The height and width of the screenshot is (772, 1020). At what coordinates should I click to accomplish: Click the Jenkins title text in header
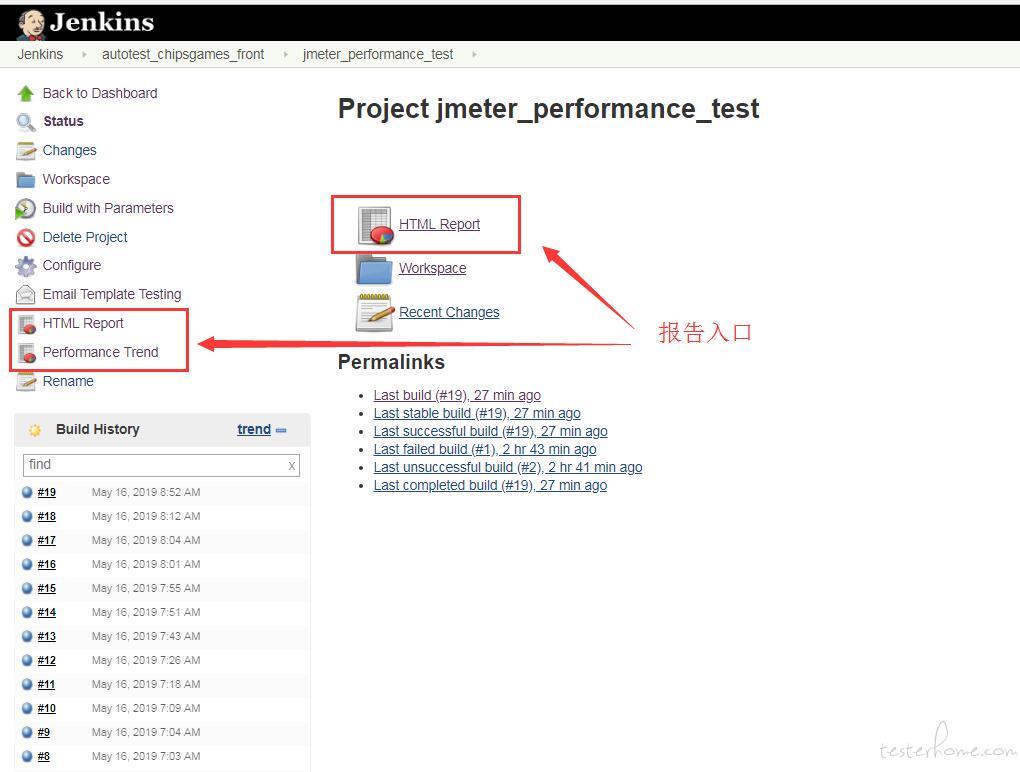point(101,23)
